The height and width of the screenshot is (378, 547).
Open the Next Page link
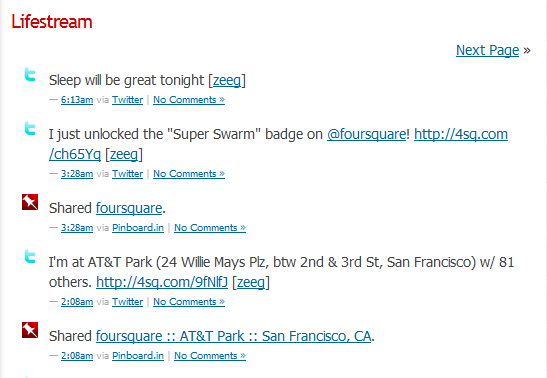(487, 50)
